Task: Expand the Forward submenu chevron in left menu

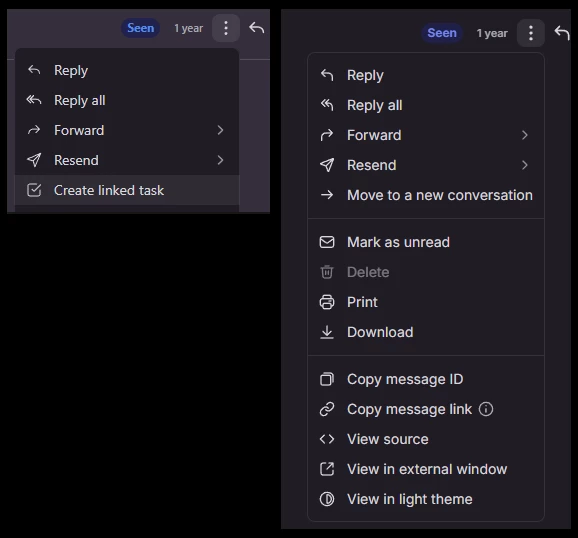Action: click(x=220, y=130)
